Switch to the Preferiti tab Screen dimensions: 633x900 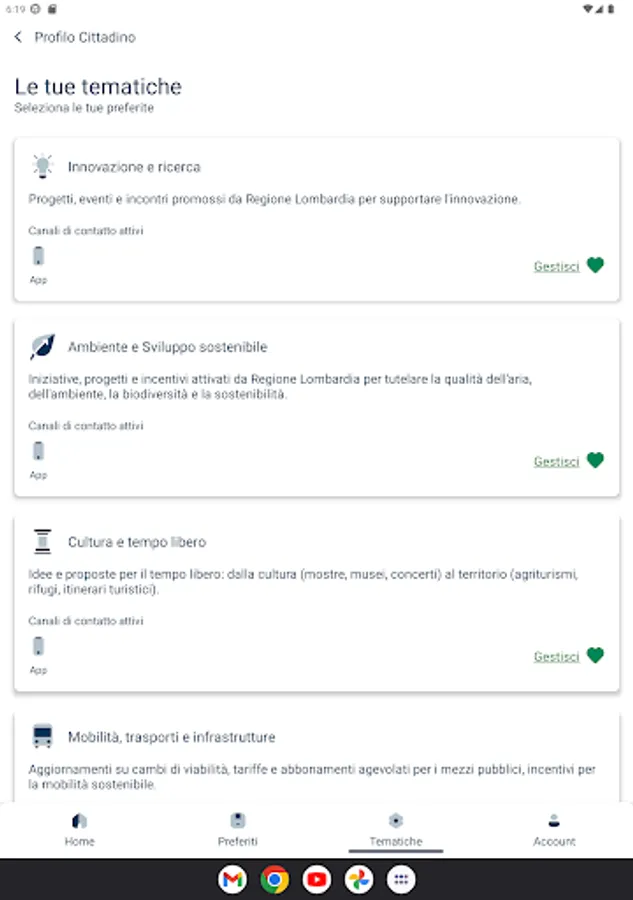point(237,829)
